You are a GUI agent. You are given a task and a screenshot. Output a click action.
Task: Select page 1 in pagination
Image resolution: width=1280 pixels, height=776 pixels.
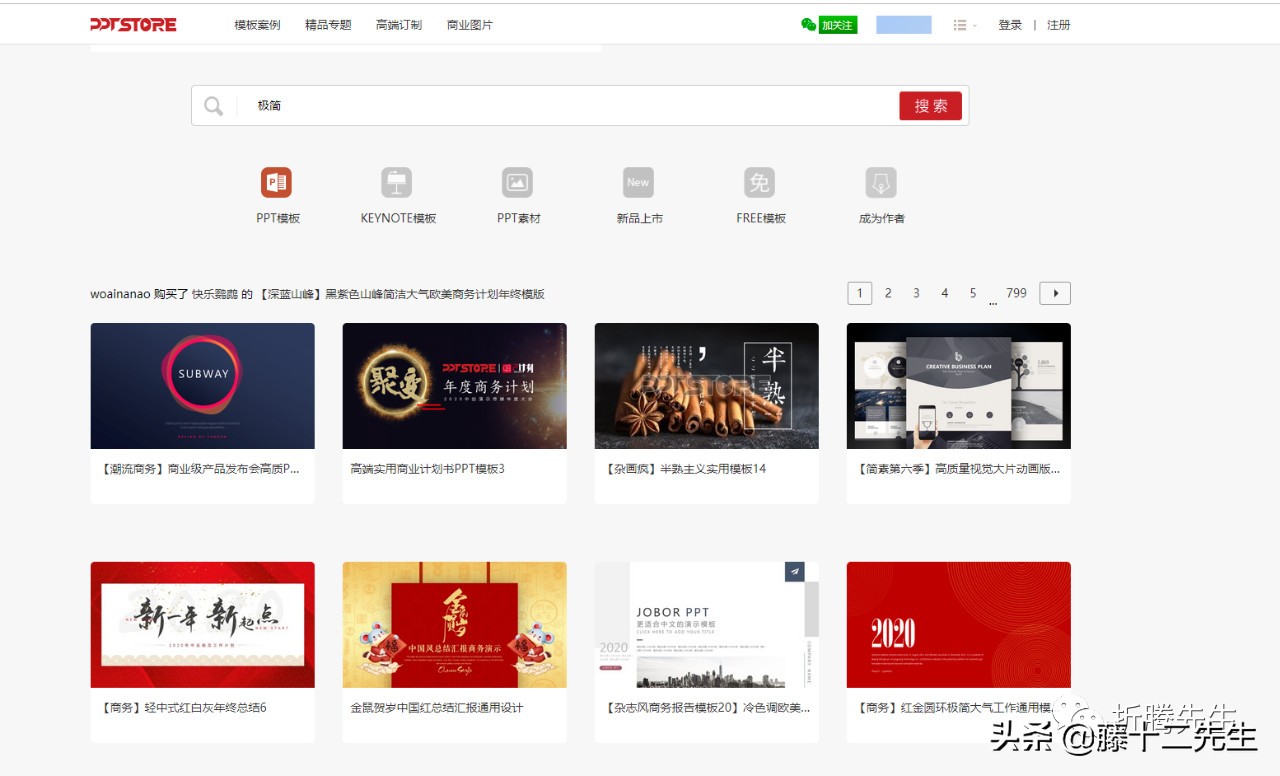tap(859, 293)
